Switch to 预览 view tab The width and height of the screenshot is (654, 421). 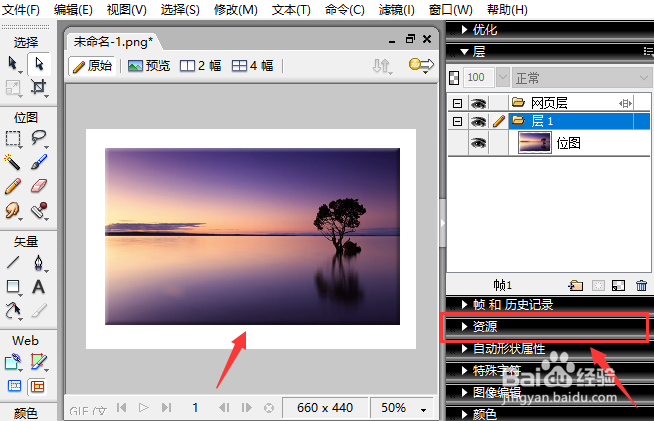tap(149, 66)
